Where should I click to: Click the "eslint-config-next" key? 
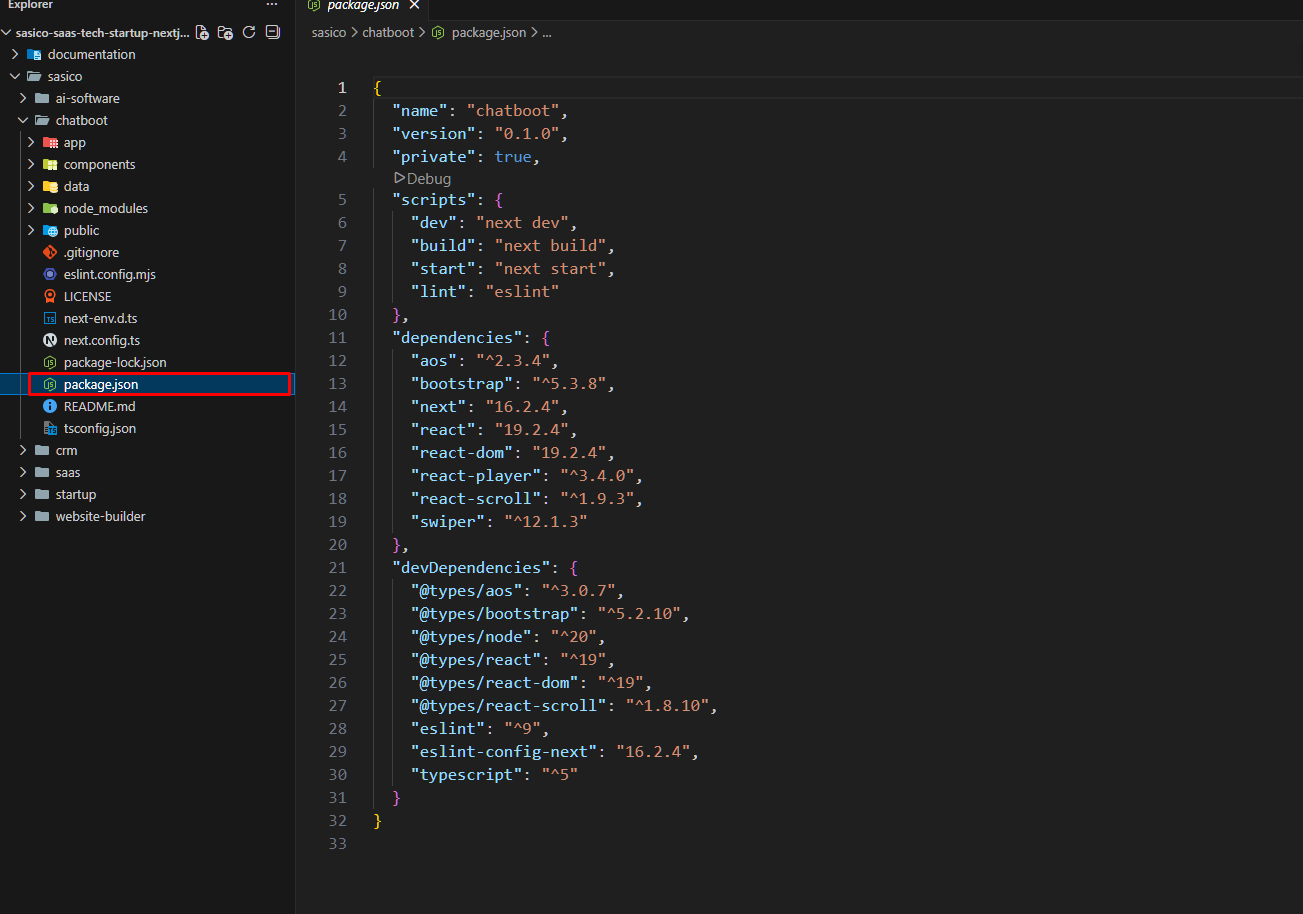pos(504,752)
